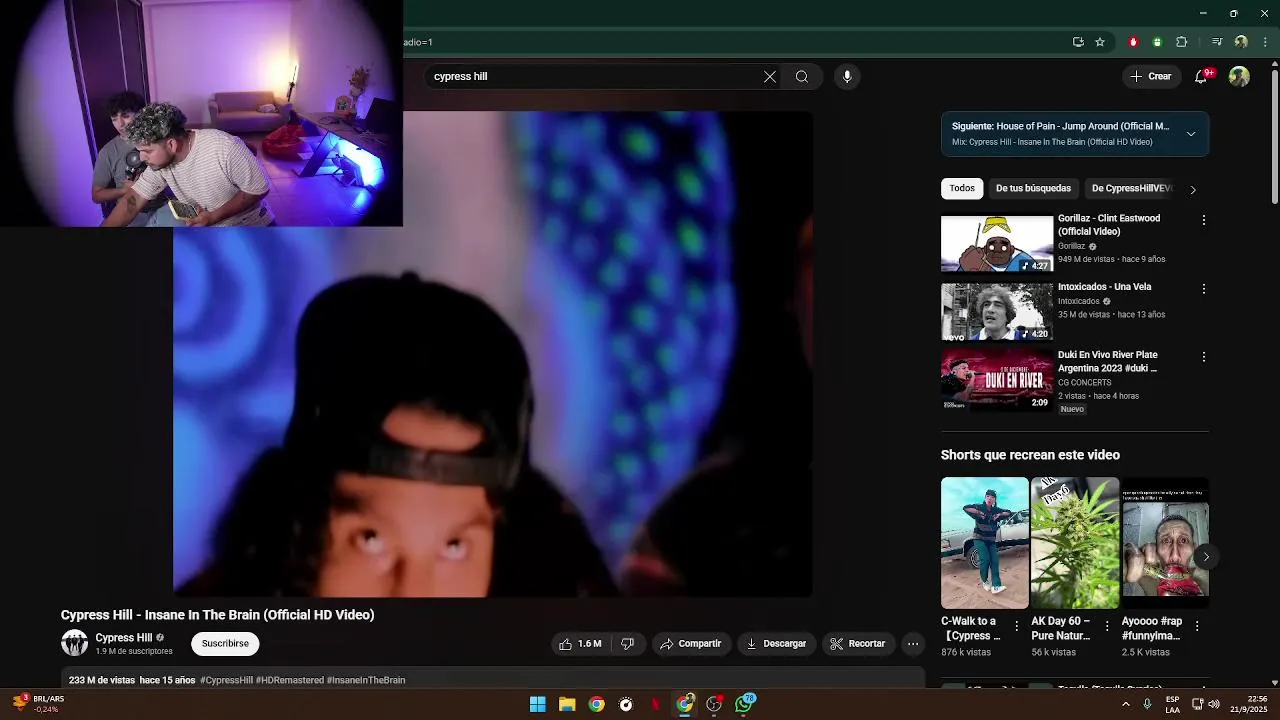Open options for the C-Walk short
The width and height of the screenshot is (1280, 720).
(x=1017, y=626)
